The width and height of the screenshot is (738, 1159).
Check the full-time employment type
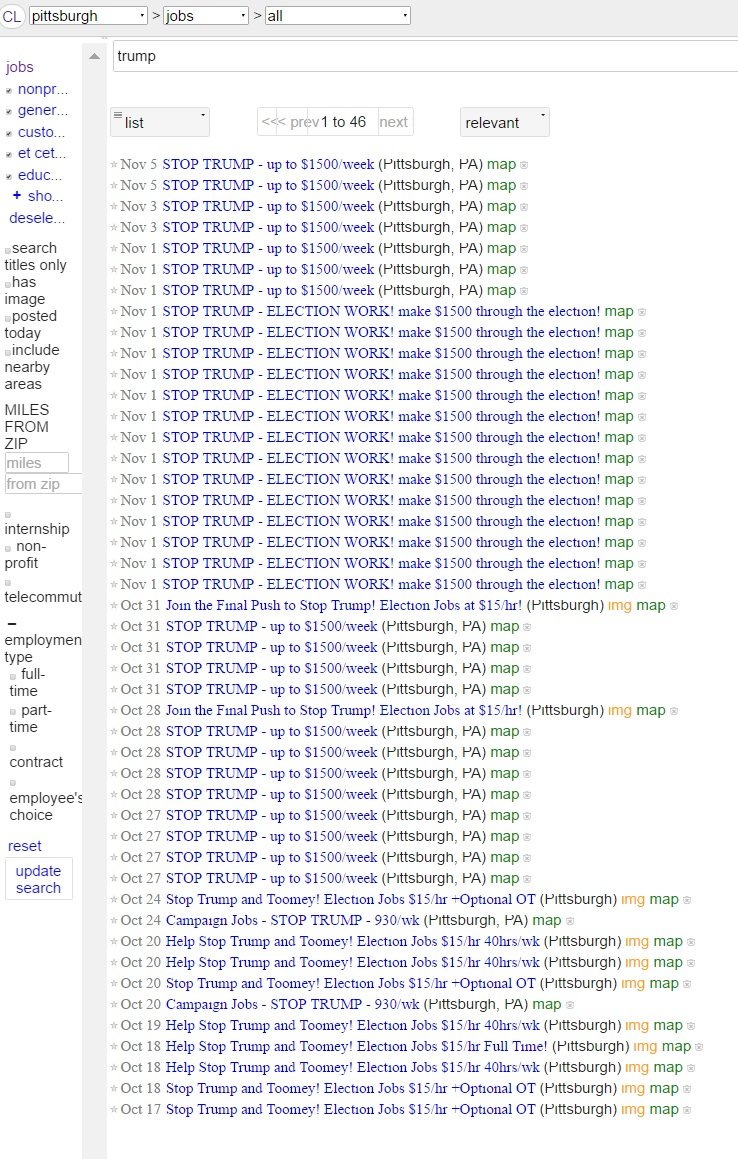pyautogui.click(x=13, y=676)
